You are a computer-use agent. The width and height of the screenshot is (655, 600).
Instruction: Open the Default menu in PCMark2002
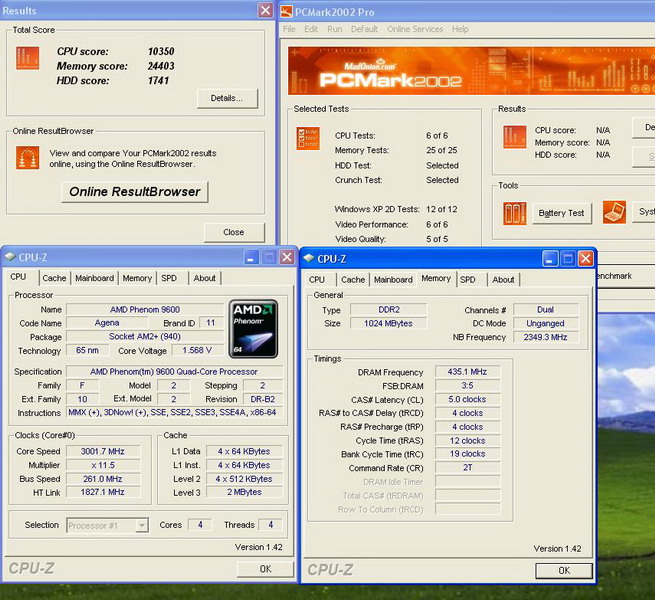364,29
